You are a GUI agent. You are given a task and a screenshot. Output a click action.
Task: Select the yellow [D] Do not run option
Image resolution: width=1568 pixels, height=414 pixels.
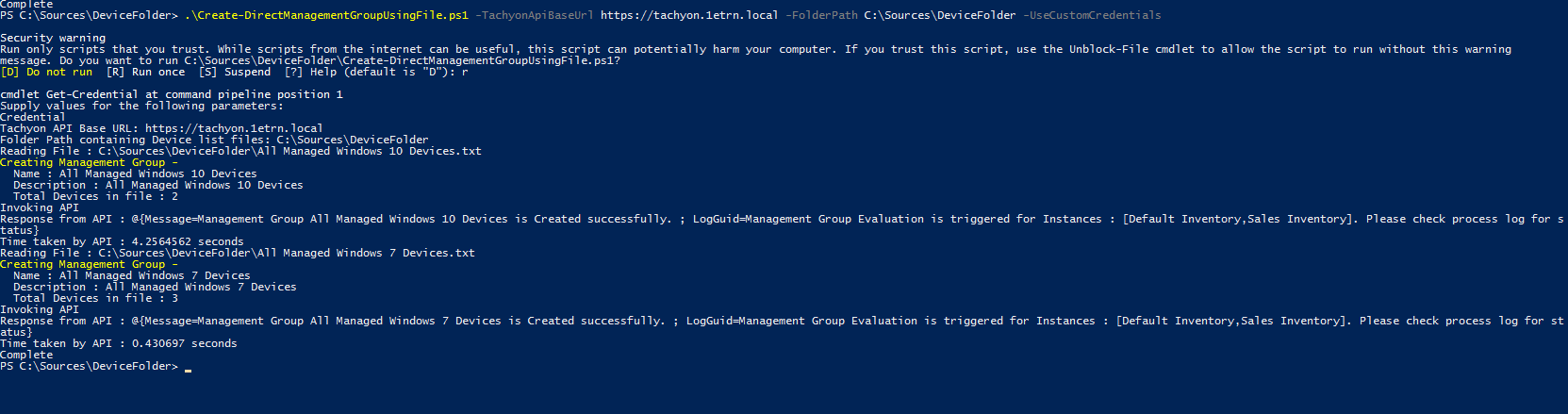tap(46, 72)
